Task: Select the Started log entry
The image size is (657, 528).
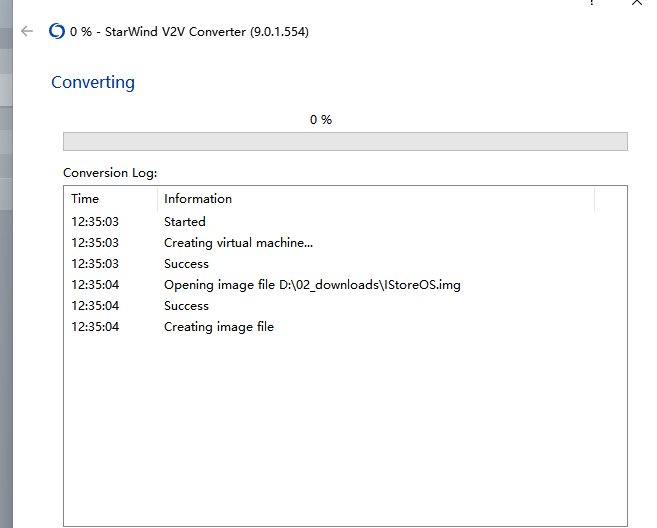Action: 185,222
